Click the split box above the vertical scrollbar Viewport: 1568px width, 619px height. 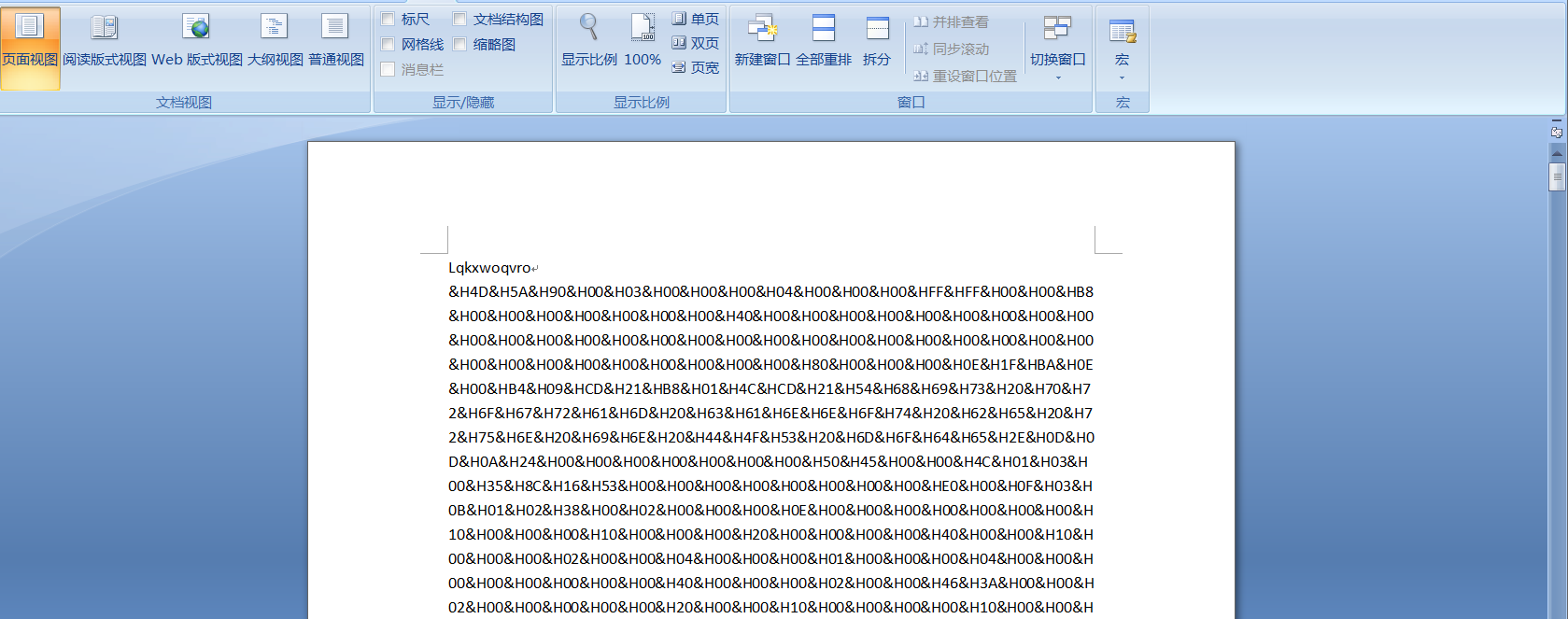point(1557,120)
